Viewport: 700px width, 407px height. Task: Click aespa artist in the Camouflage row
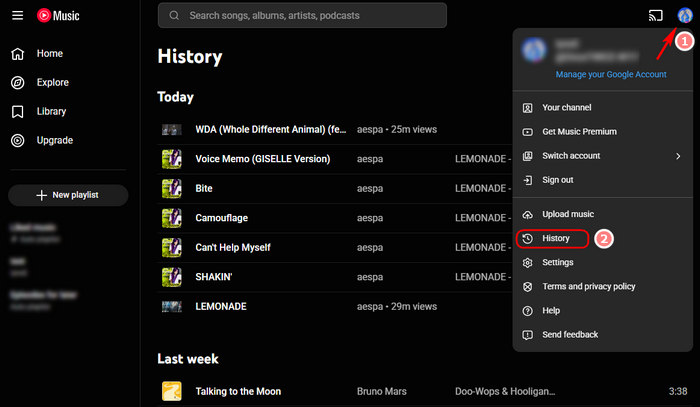point(370,218)
